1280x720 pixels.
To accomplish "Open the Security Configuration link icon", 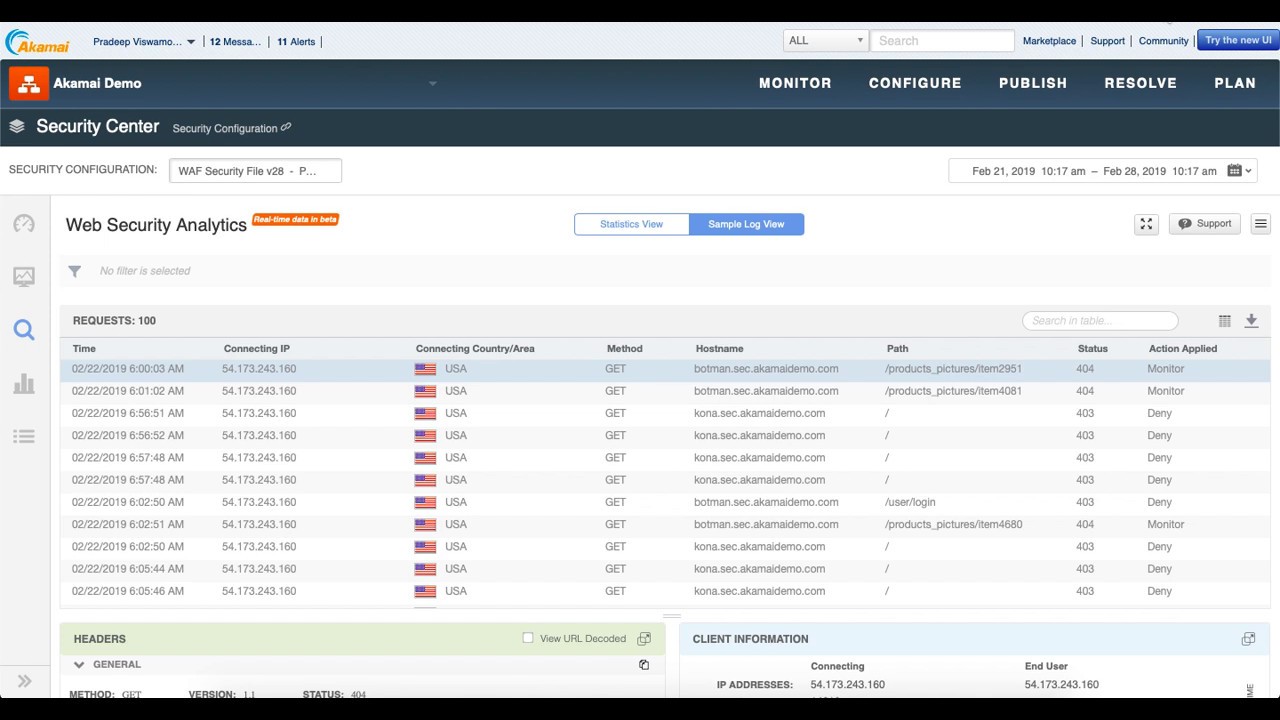I will [x=286, y=127].
